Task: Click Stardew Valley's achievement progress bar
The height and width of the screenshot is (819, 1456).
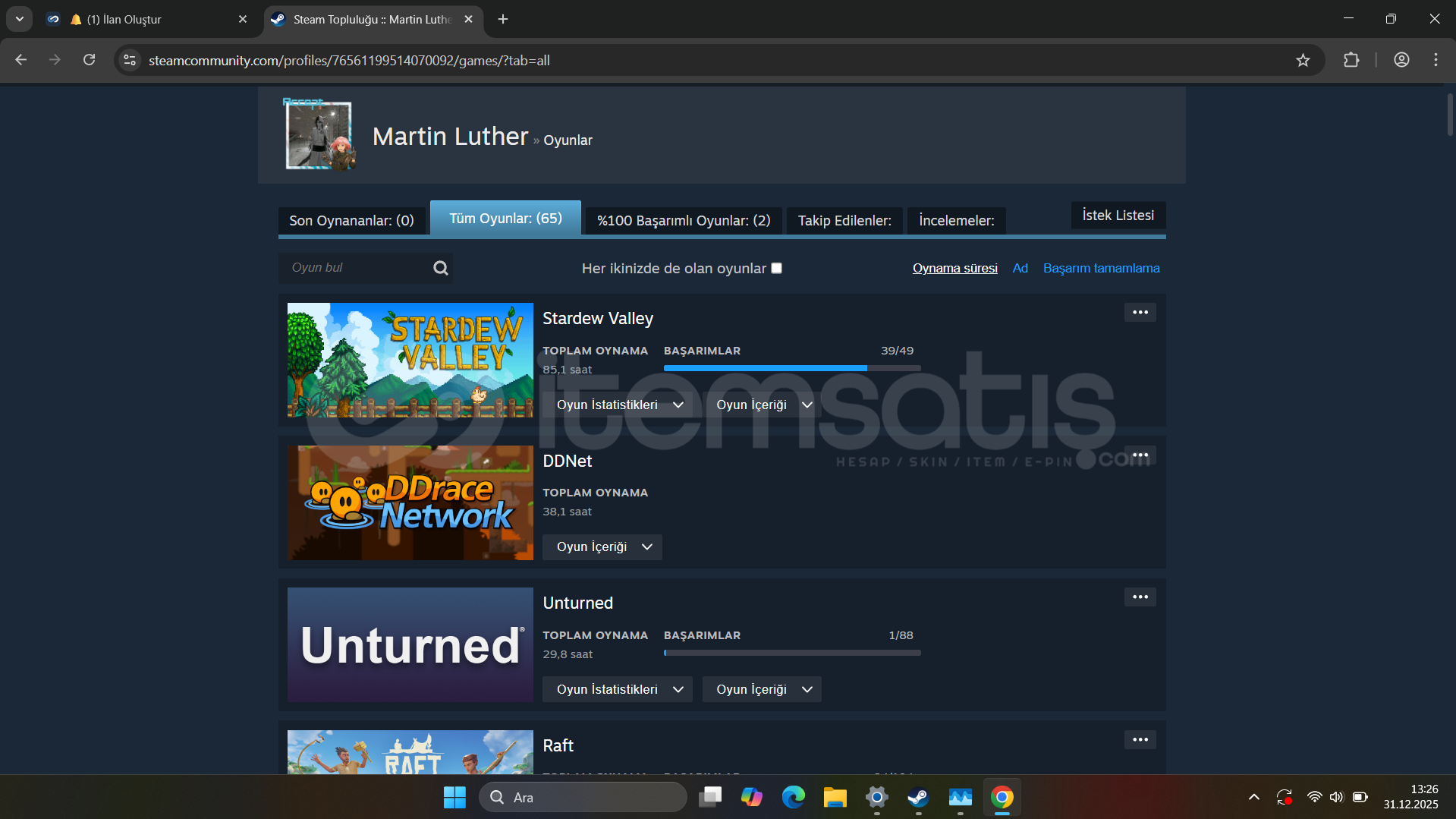Action: click(x=792, y=368)
